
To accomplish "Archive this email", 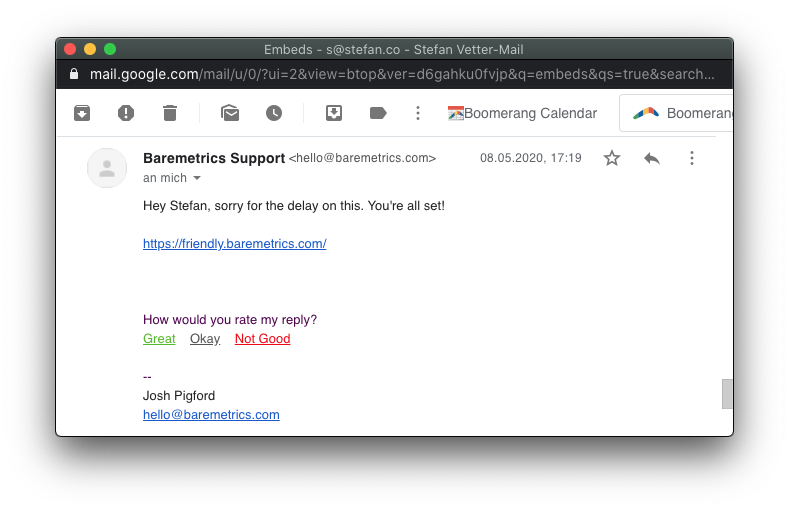I will coord(82,113).
